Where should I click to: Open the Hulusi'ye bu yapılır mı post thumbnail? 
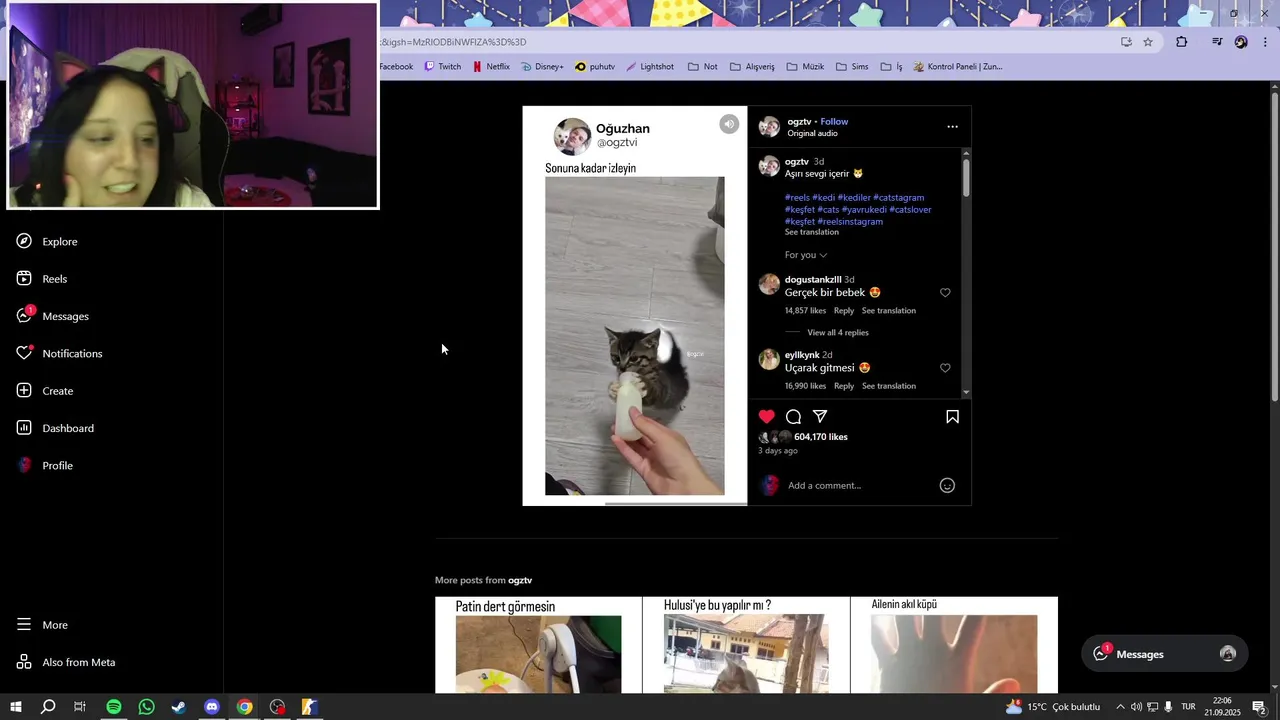pos(746,645)
